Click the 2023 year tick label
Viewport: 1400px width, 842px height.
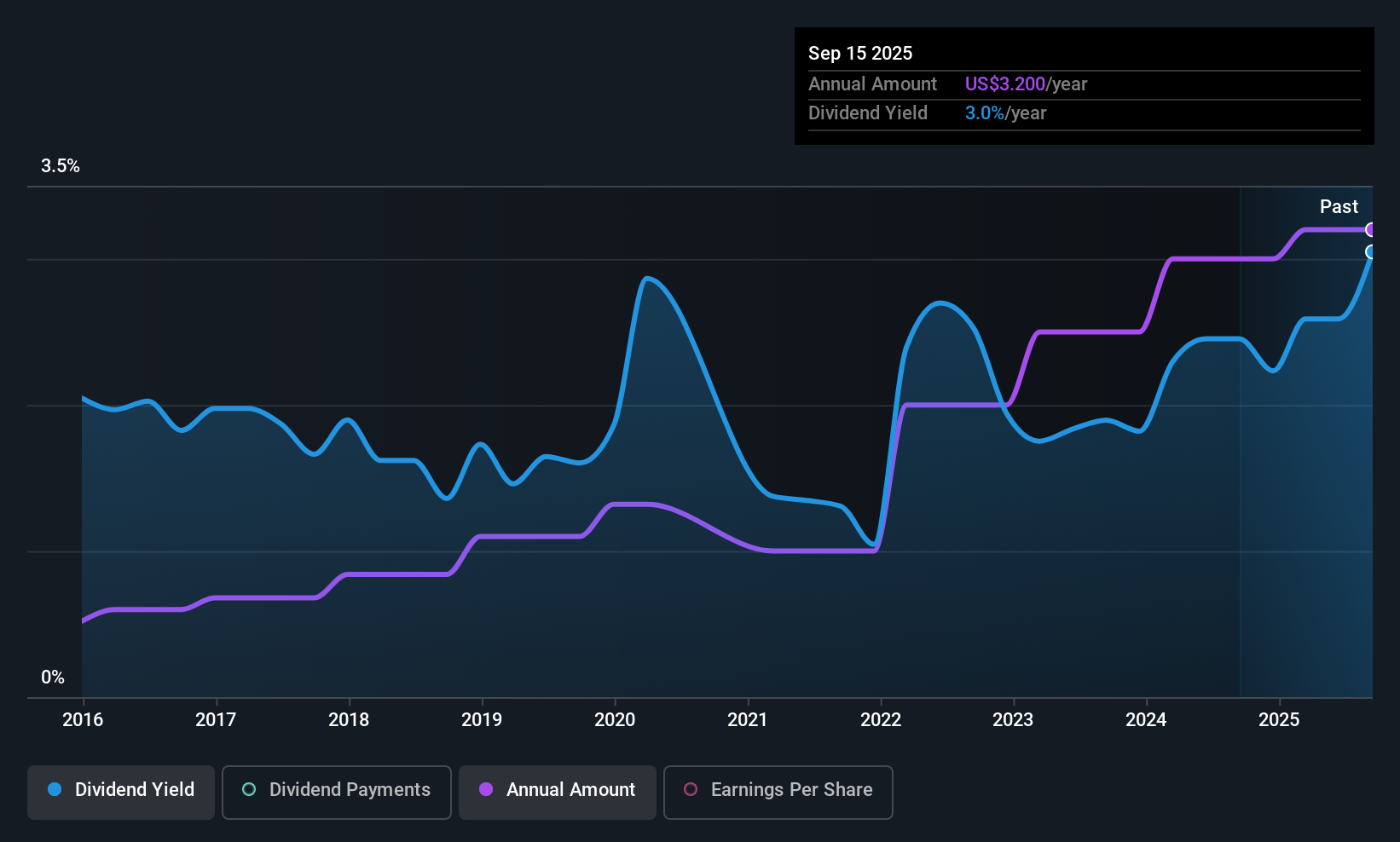tap(1013, 720)
